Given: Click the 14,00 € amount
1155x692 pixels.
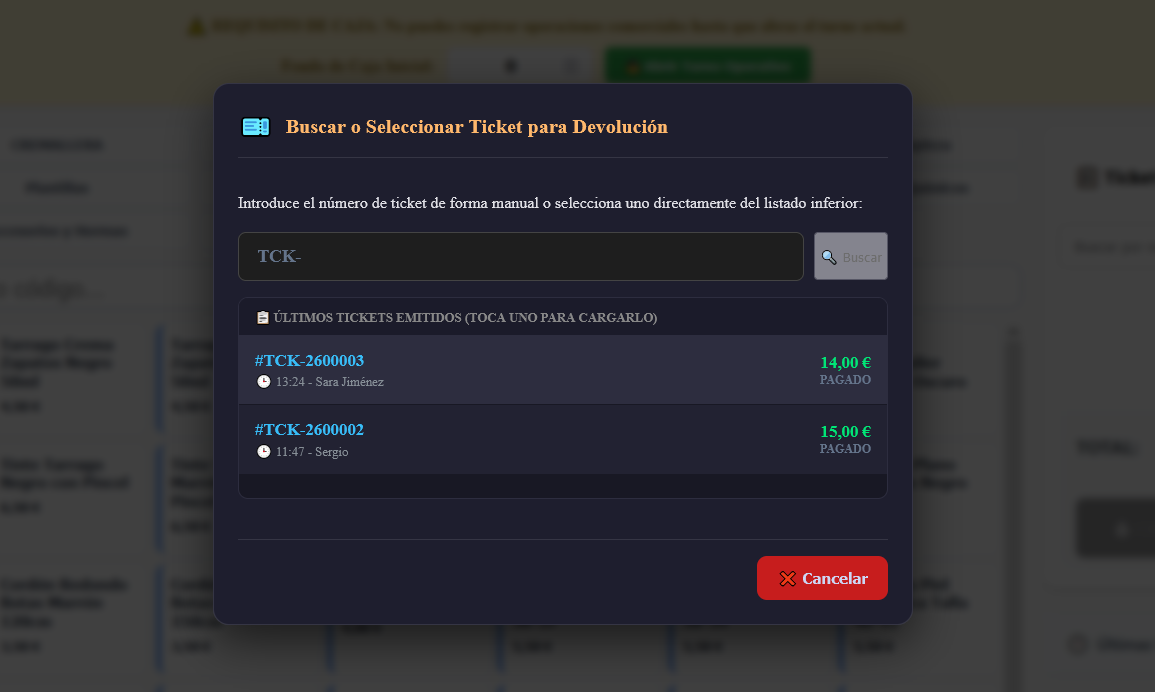Looking at the screenshot, I should [x=846, y=362].
